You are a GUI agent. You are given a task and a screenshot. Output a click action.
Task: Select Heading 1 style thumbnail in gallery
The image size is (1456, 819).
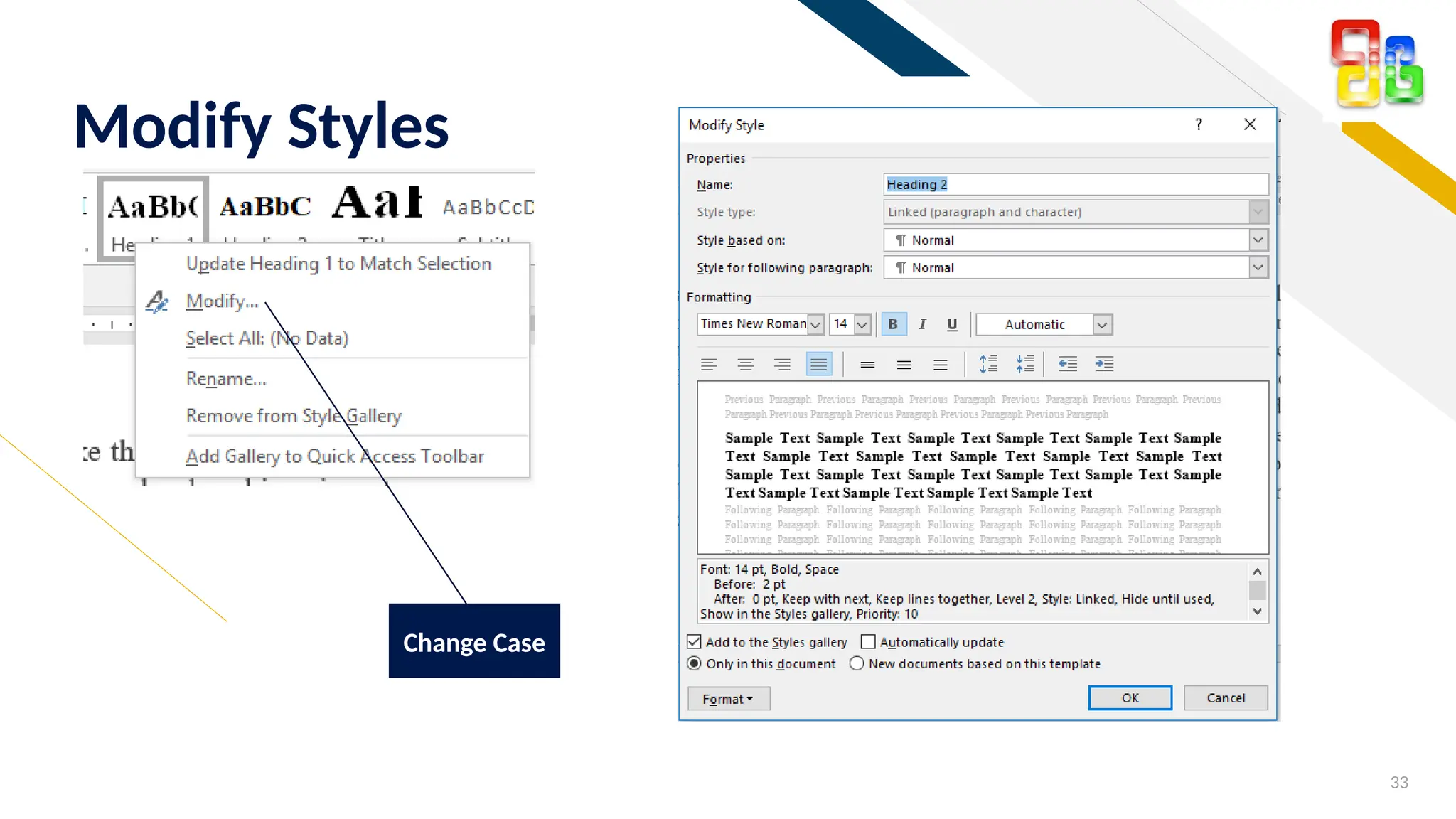[x=153, y=217]
